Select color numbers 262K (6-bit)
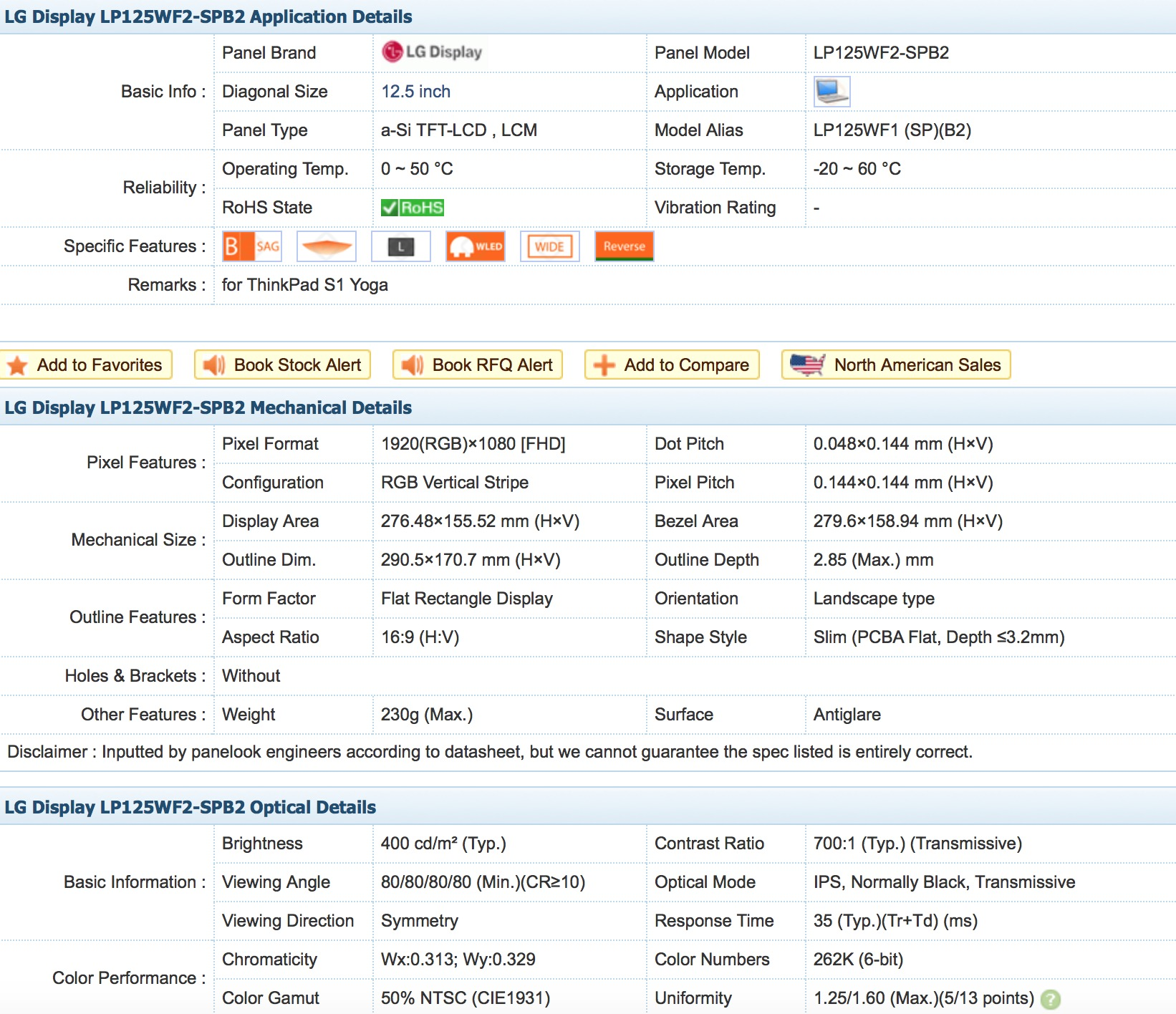The image size is (1176, 1014). point(858,960)
